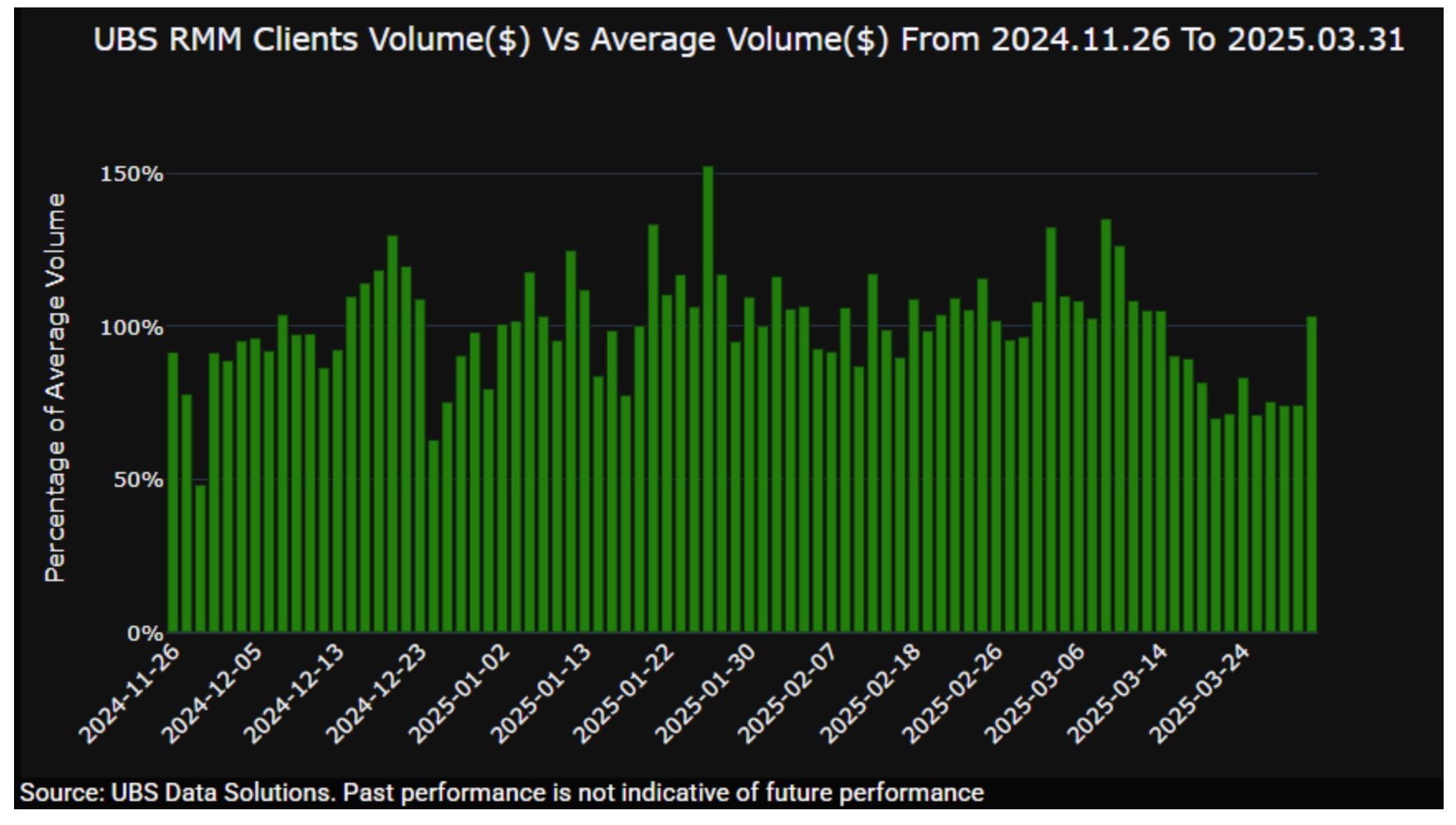Viewport: 1456px width, 825px height.
Task: Click the 150% y-axis label
Action: coord(131,174)
